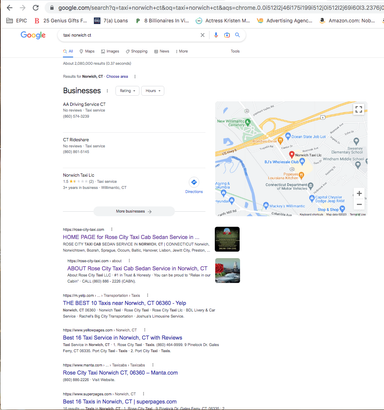Screen dimensions: 384x410
Task: Select Norwich Taxi Llc business listing
Action: [79, 175]
